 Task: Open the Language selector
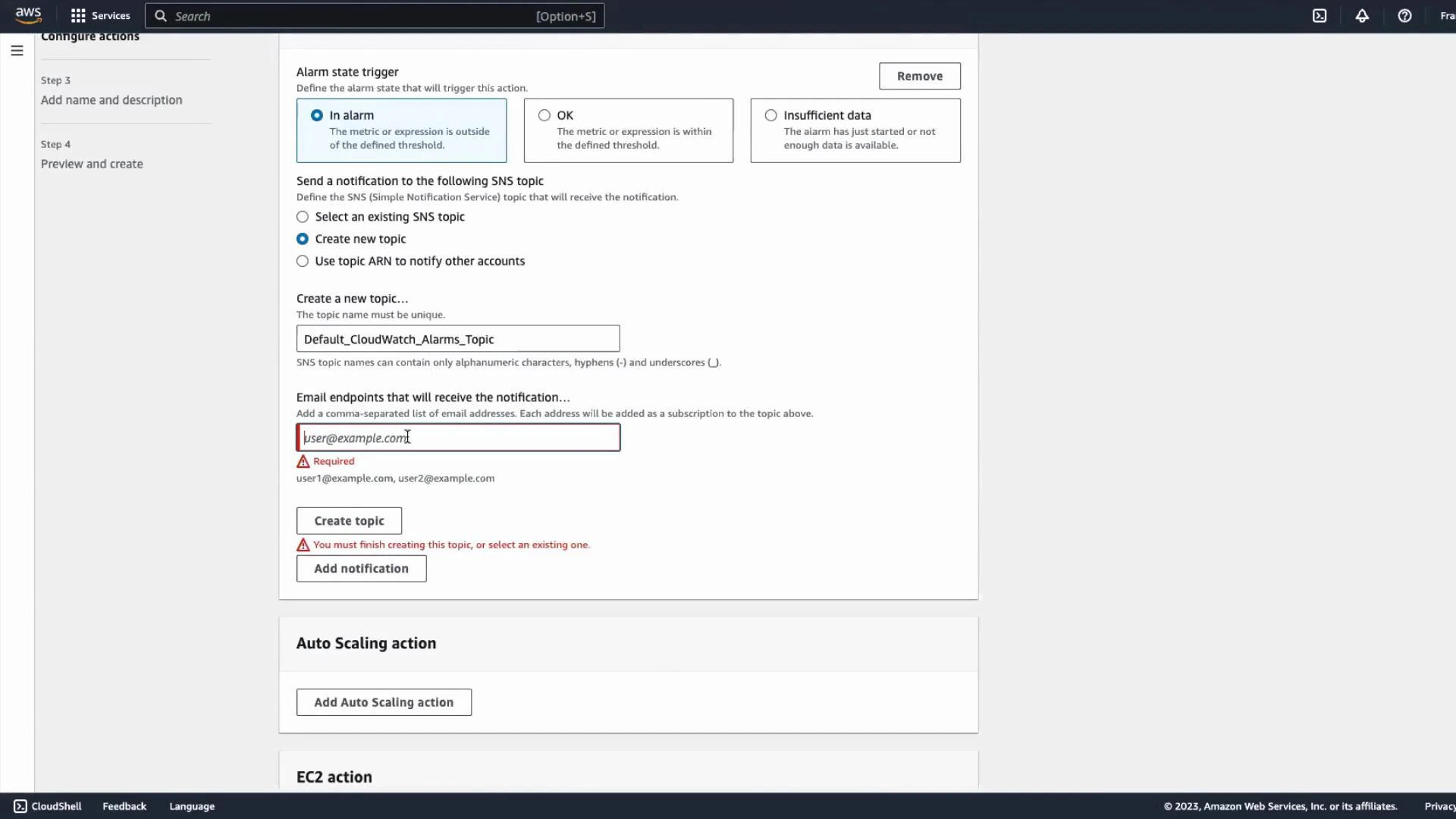click(191, 805)
